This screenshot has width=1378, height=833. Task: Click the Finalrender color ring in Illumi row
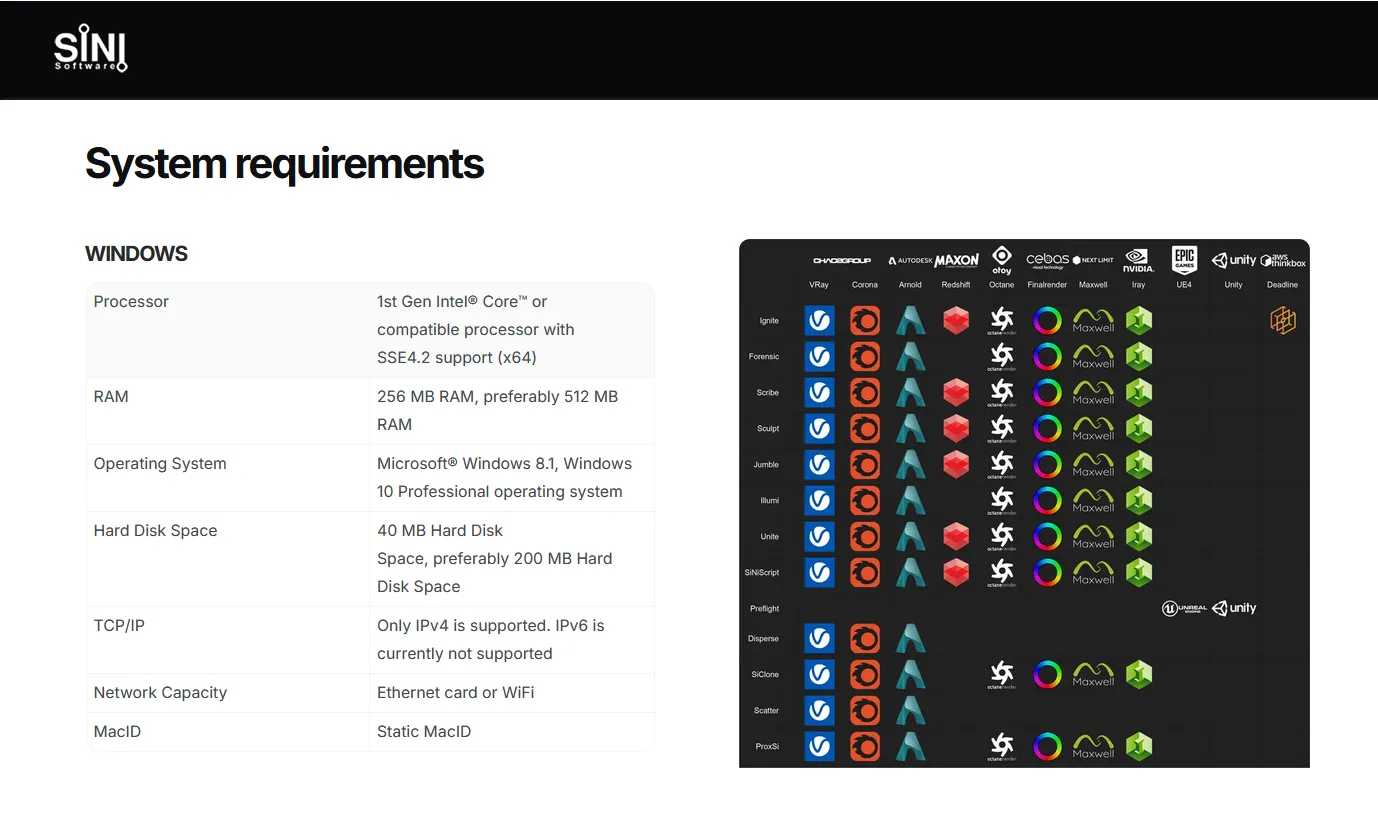click(1047, 501)
